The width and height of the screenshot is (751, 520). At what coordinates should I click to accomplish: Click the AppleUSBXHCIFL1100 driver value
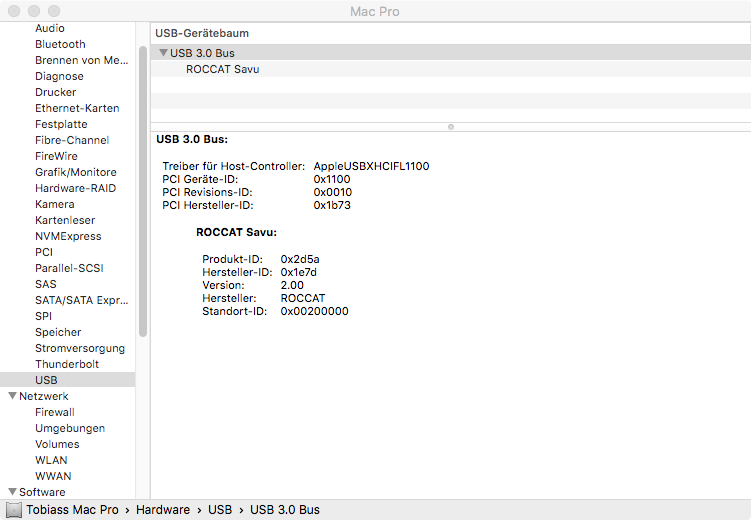(371, 166)
